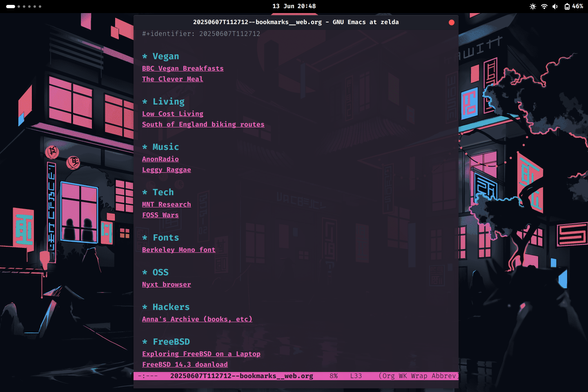Collapse the Living heading star
The image size is (588, 392).
[x=145, y=102]
